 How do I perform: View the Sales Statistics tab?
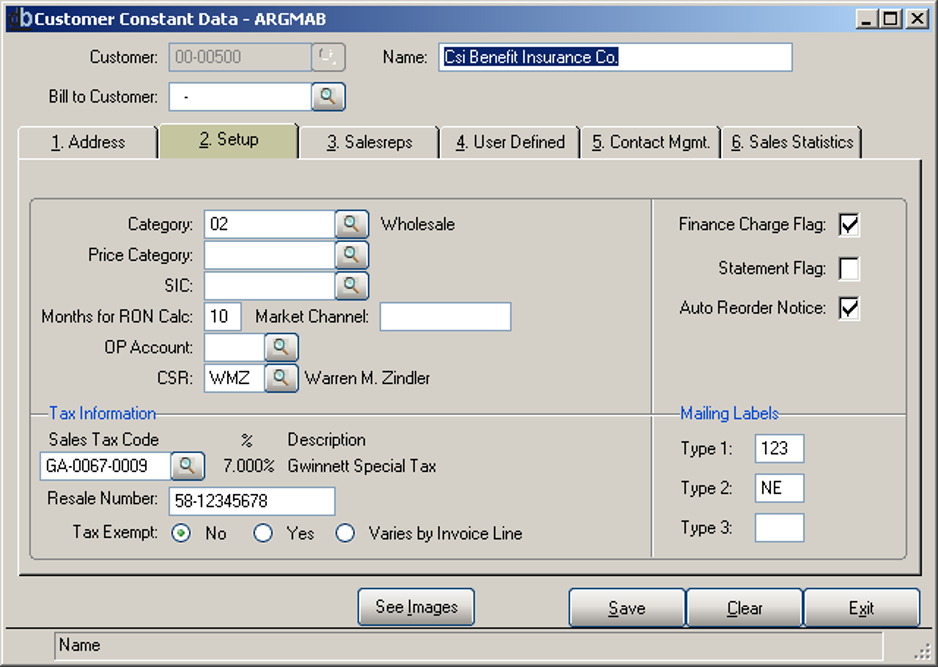(791, 142)
